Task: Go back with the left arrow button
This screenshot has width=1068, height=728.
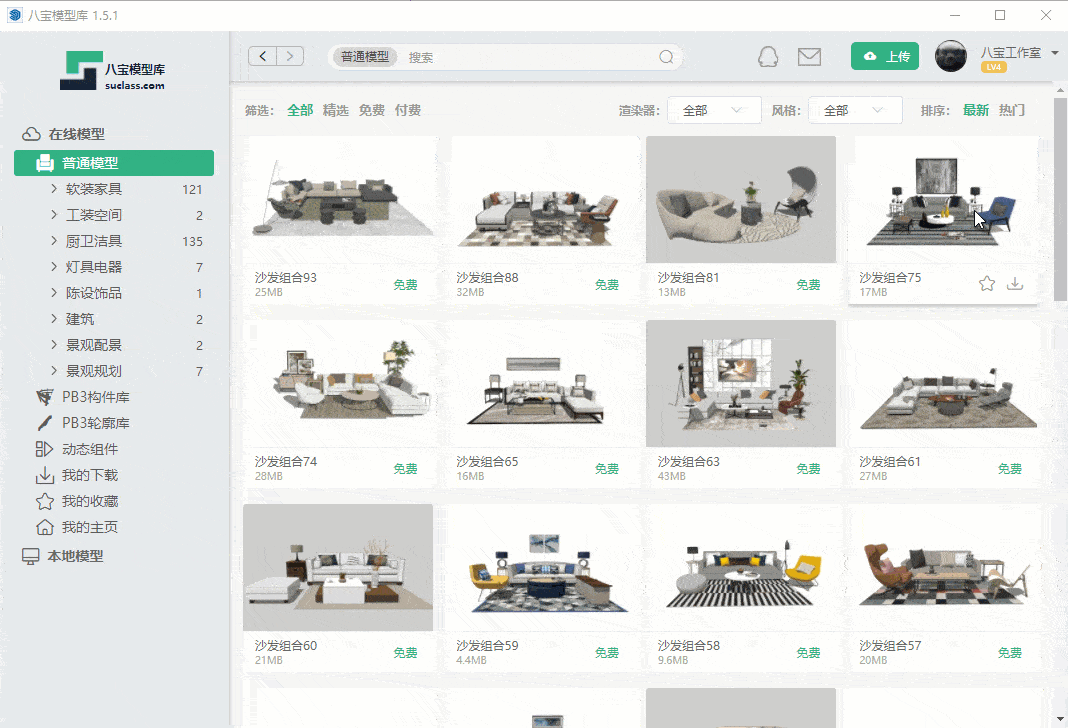Action: [263, 56]
